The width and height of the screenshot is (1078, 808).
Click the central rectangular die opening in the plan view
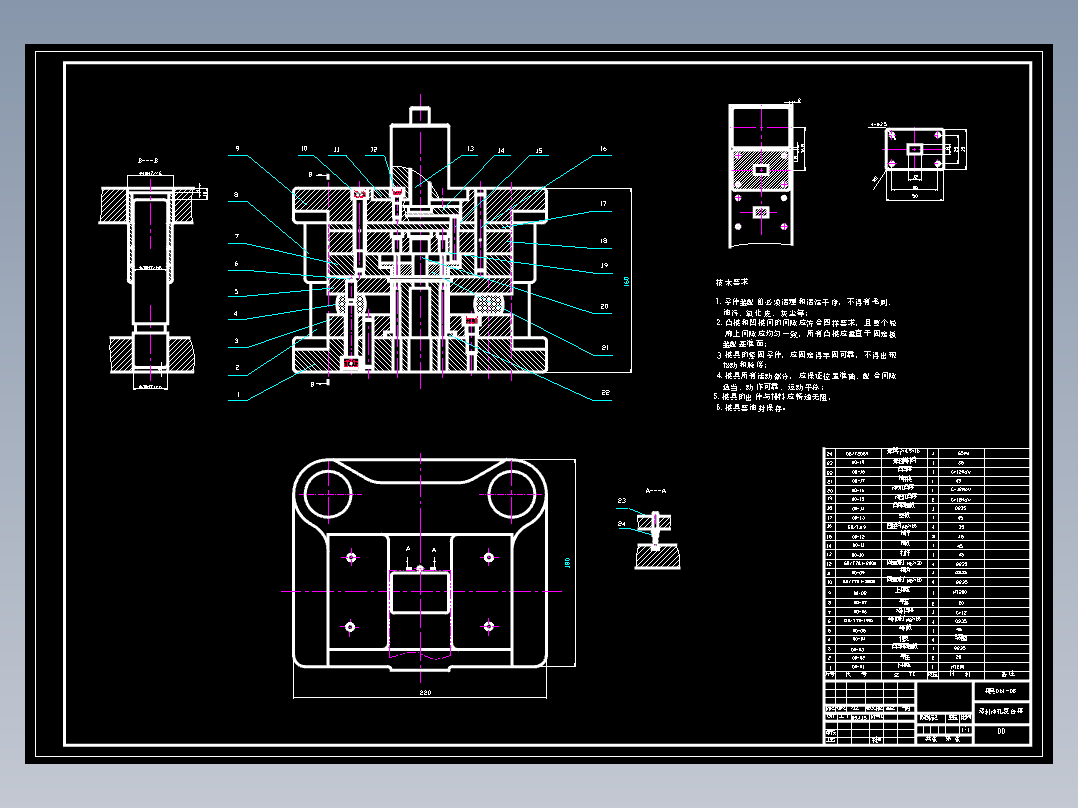[420, 592]
